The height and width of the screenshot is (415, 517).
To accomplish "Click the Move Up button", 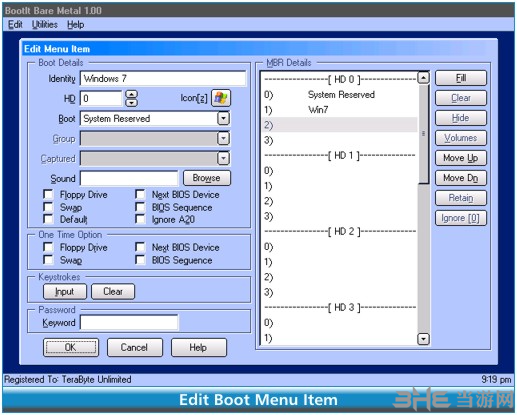I will (x=461, y=158).
